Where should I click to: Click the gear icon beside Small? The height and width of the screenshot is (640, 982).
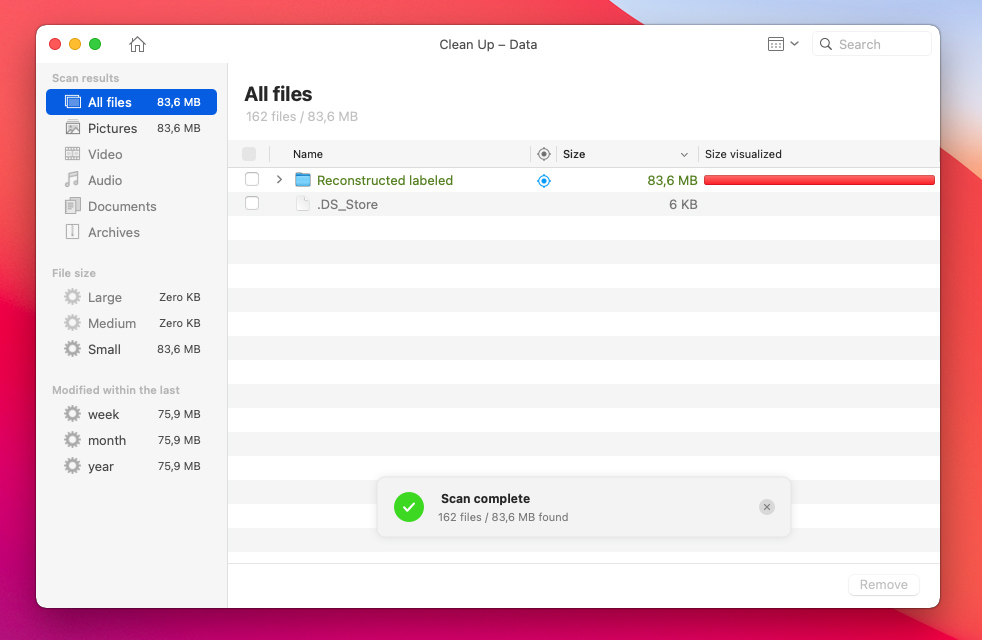pos(73,349)
